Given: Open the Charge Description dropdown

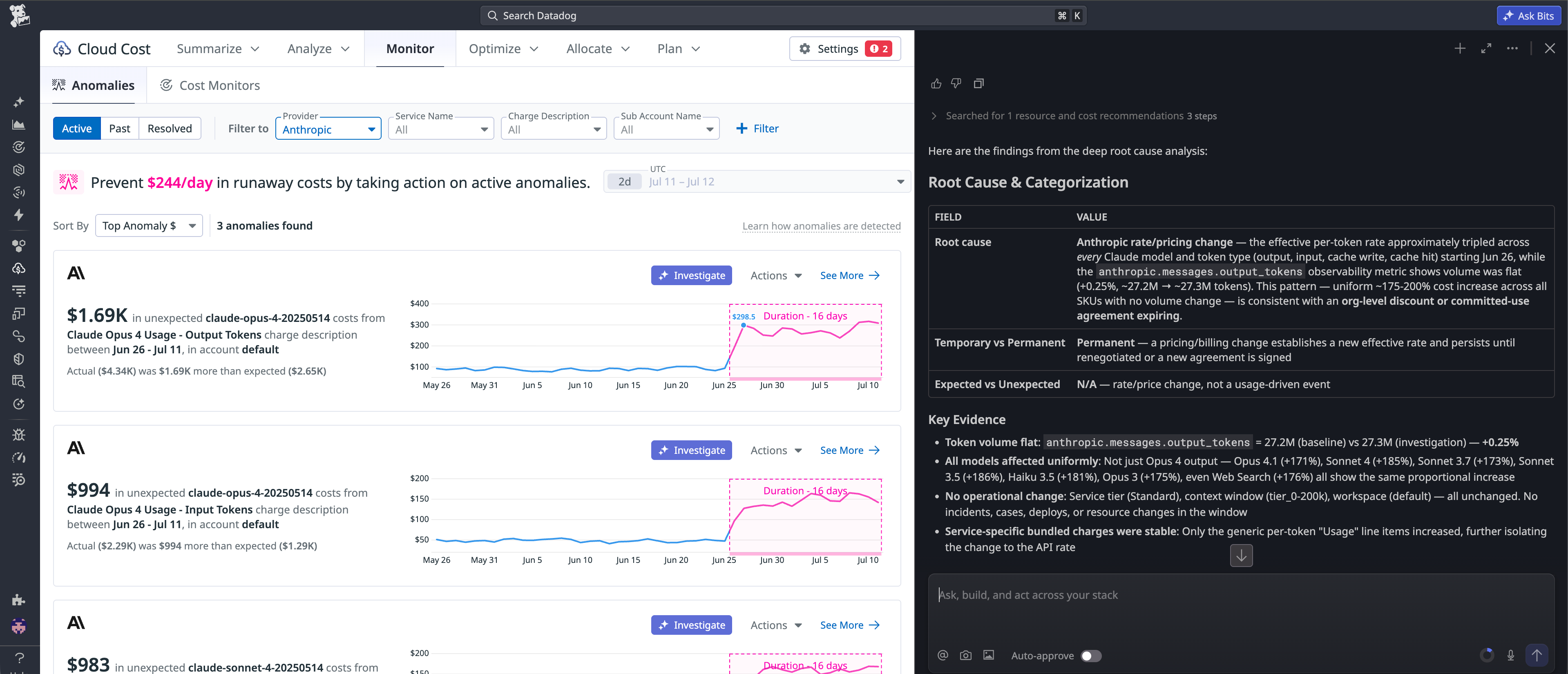Looking at the screenshot, I should [554, 129].
